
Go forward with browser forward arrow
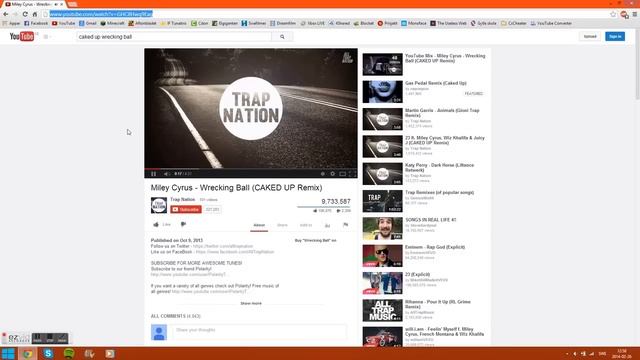15,14
